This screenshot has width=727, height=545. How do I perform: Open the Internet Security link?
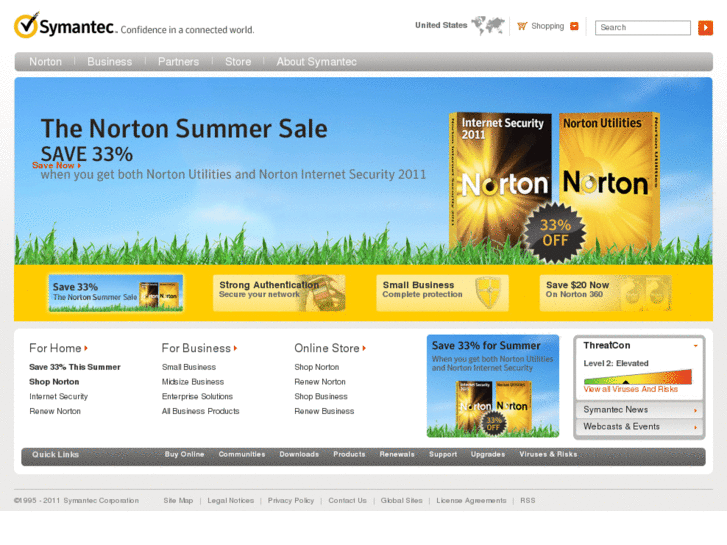coord(58,397)
